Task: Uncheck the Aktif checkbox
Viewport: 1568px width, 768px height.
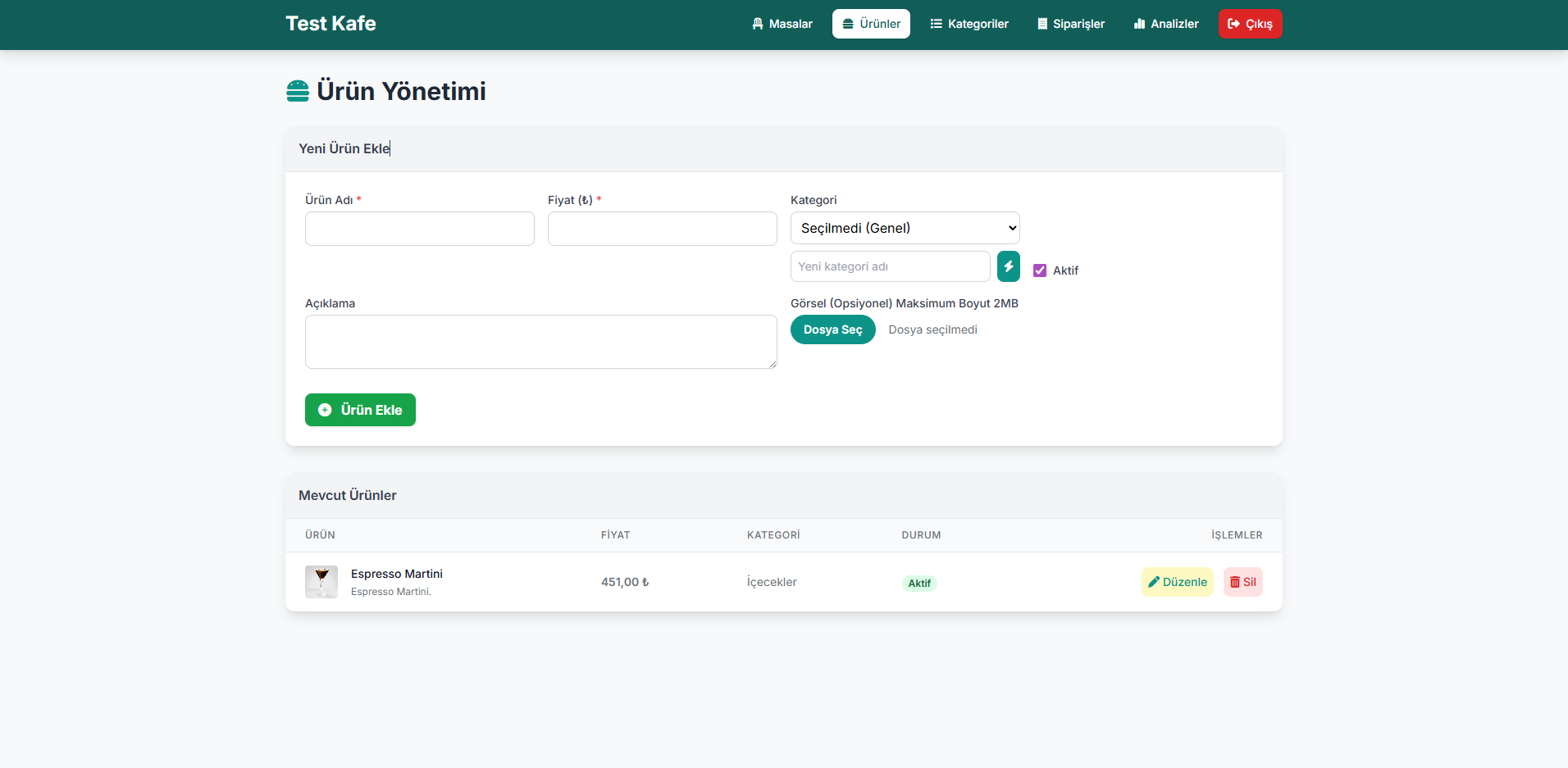Action: [1040, 270]
